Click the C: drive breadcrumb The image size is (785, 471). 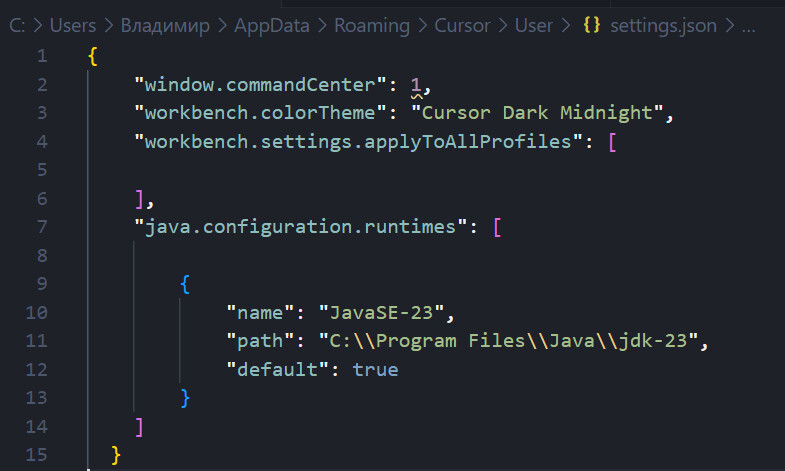pyautogui.click(x=17, y=26)
